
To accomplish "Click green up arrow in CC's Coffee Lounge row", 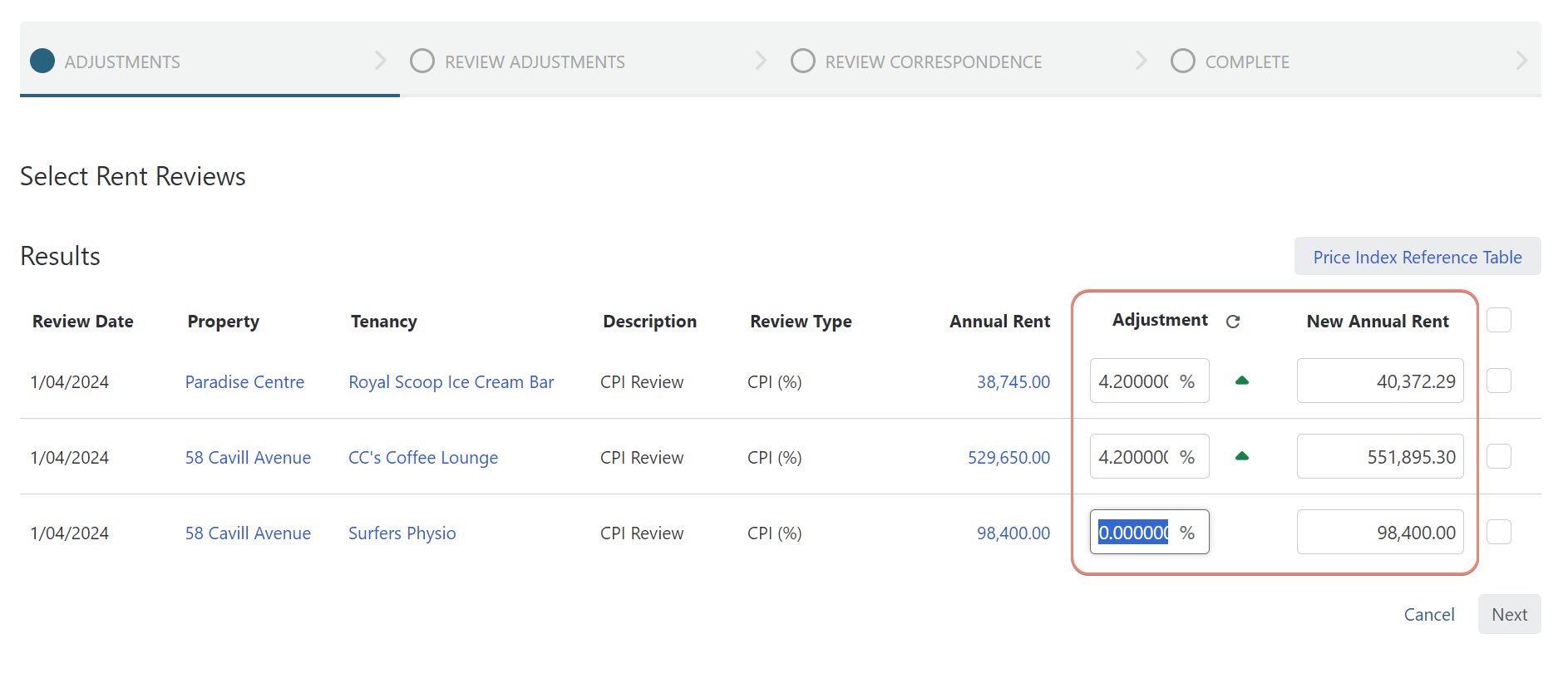I will point(1242,456).
